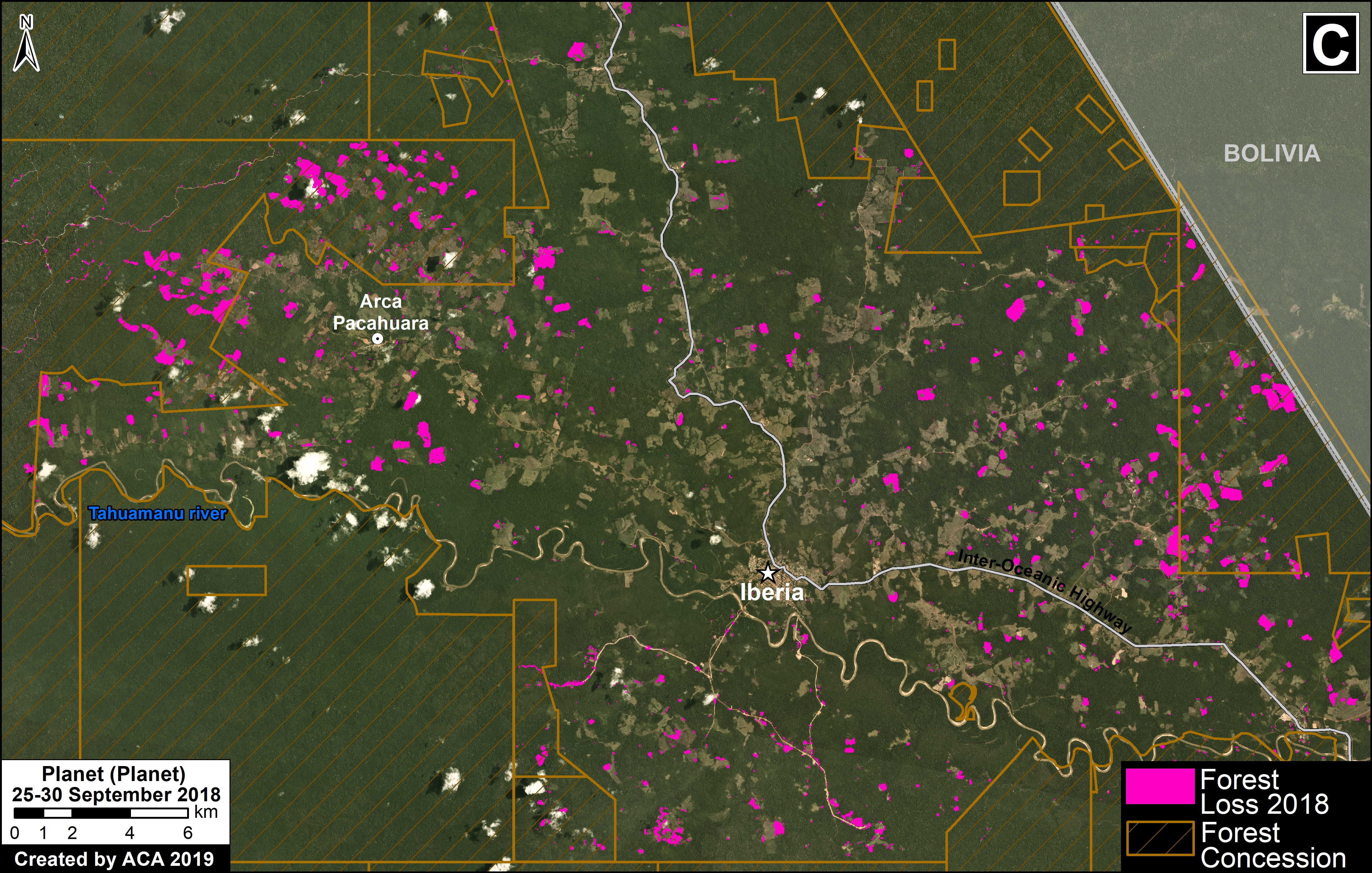The image size is (1372, 873).
Task: Click the 25-30 September 2018 date text
Action: pyautogui.click(x=116, y=794)
